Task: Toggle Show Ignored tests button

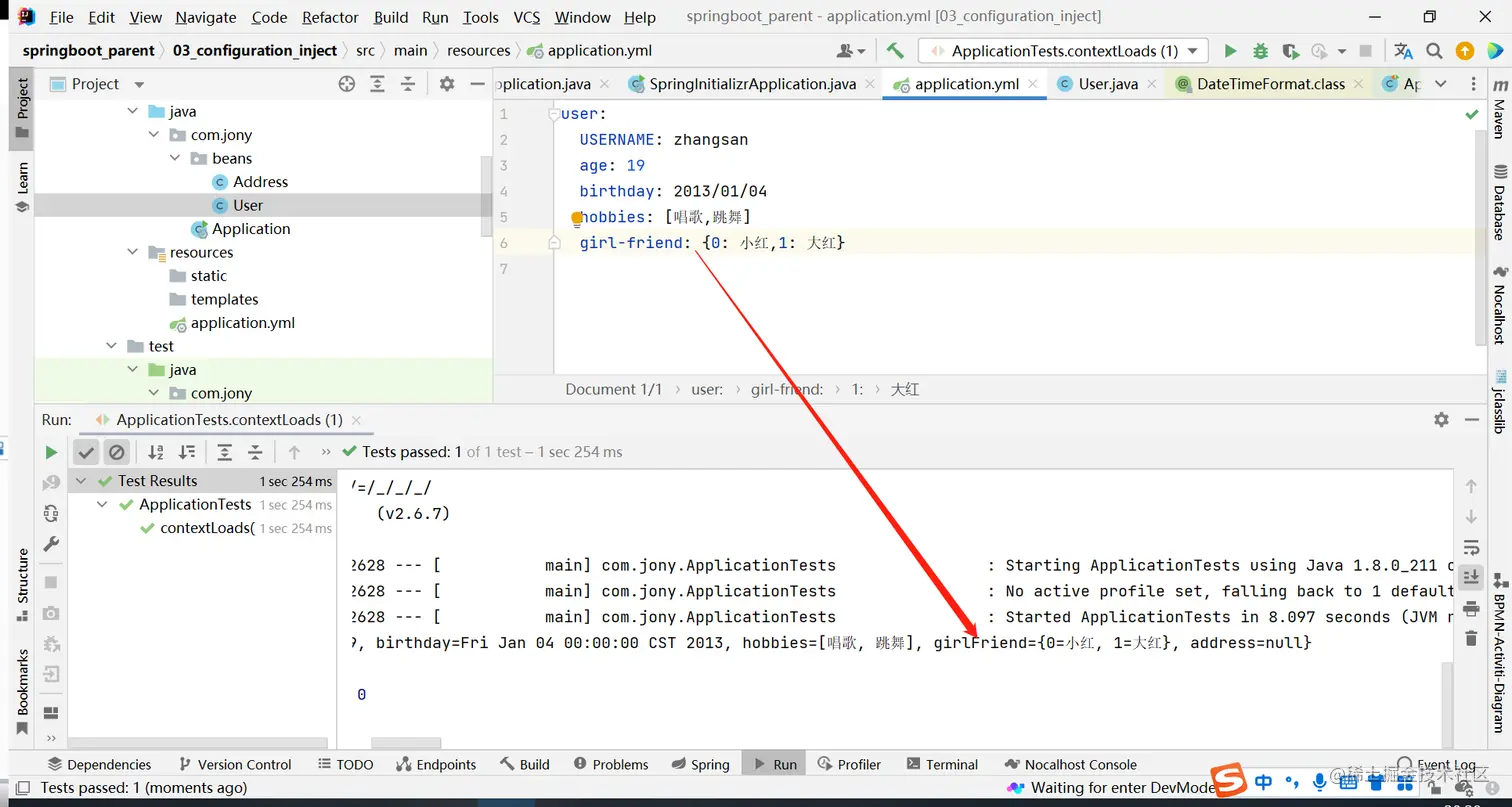Action: click(117, 452)
